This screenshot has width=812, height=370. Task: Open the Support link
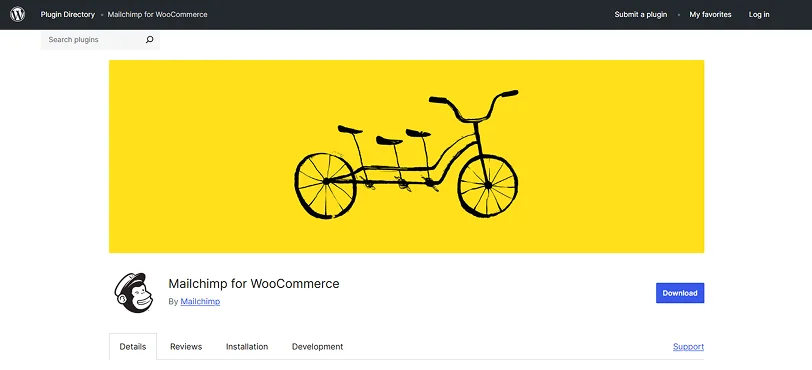click(x=688, y=347)
